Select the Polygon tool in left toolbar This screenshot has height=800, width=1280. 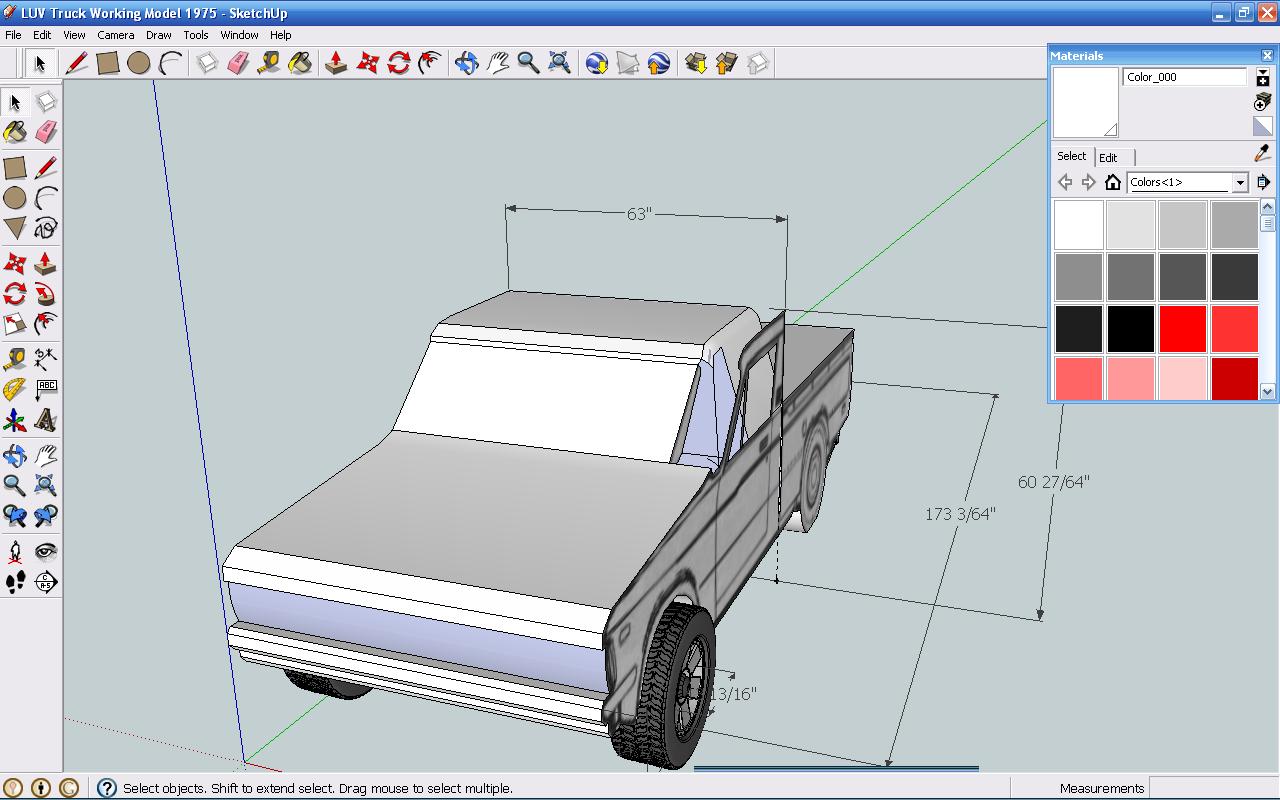14,228
